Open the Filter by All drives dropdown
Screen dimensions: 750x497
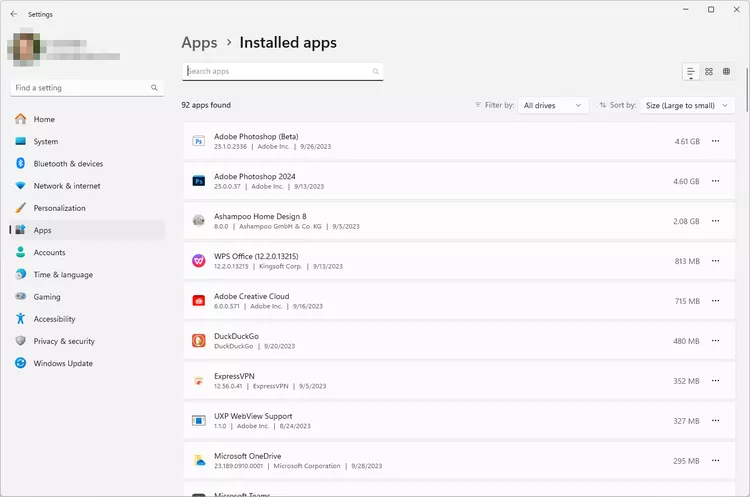(552, 105)
